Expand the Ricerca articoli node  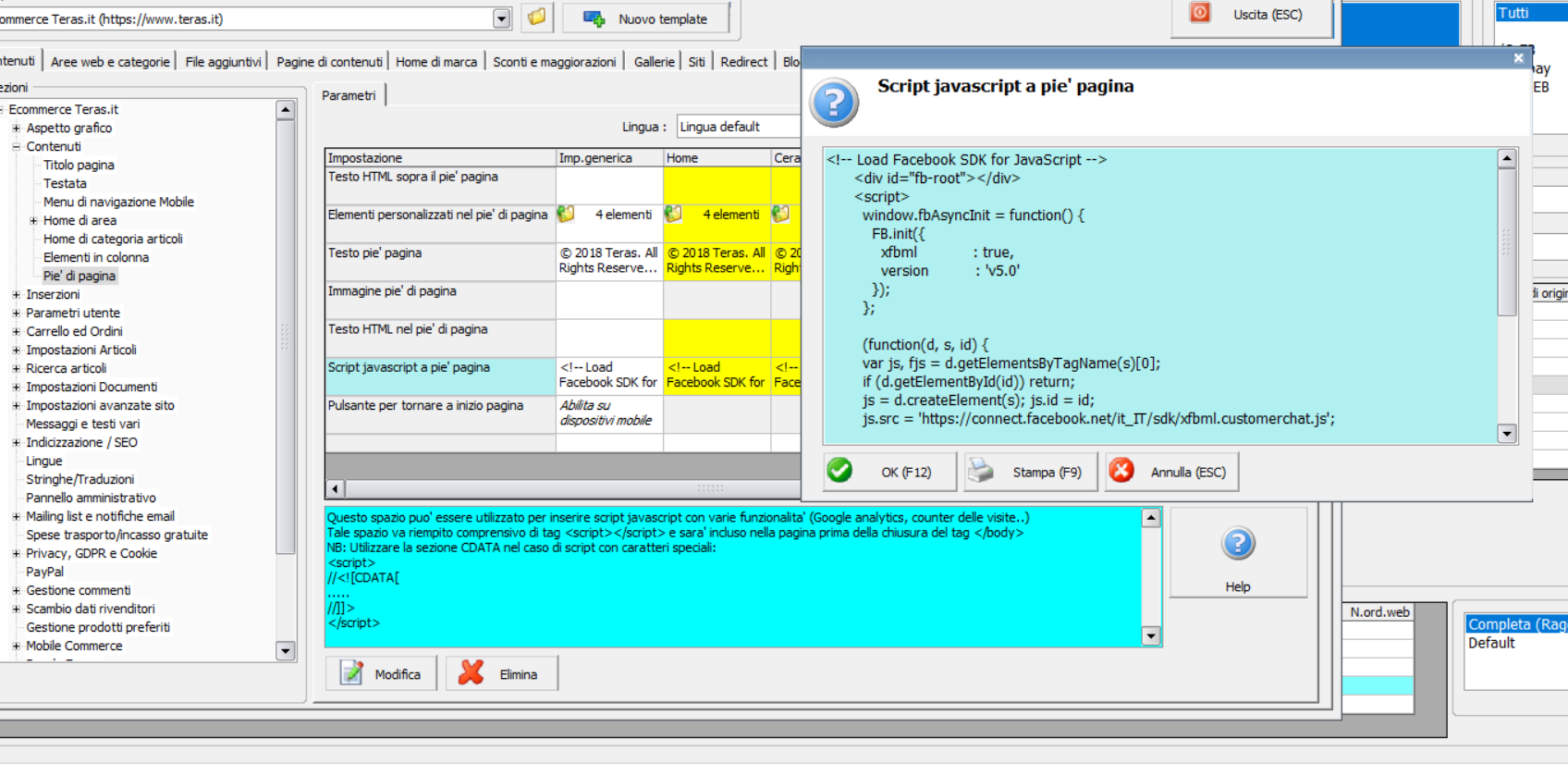[16, 368]
